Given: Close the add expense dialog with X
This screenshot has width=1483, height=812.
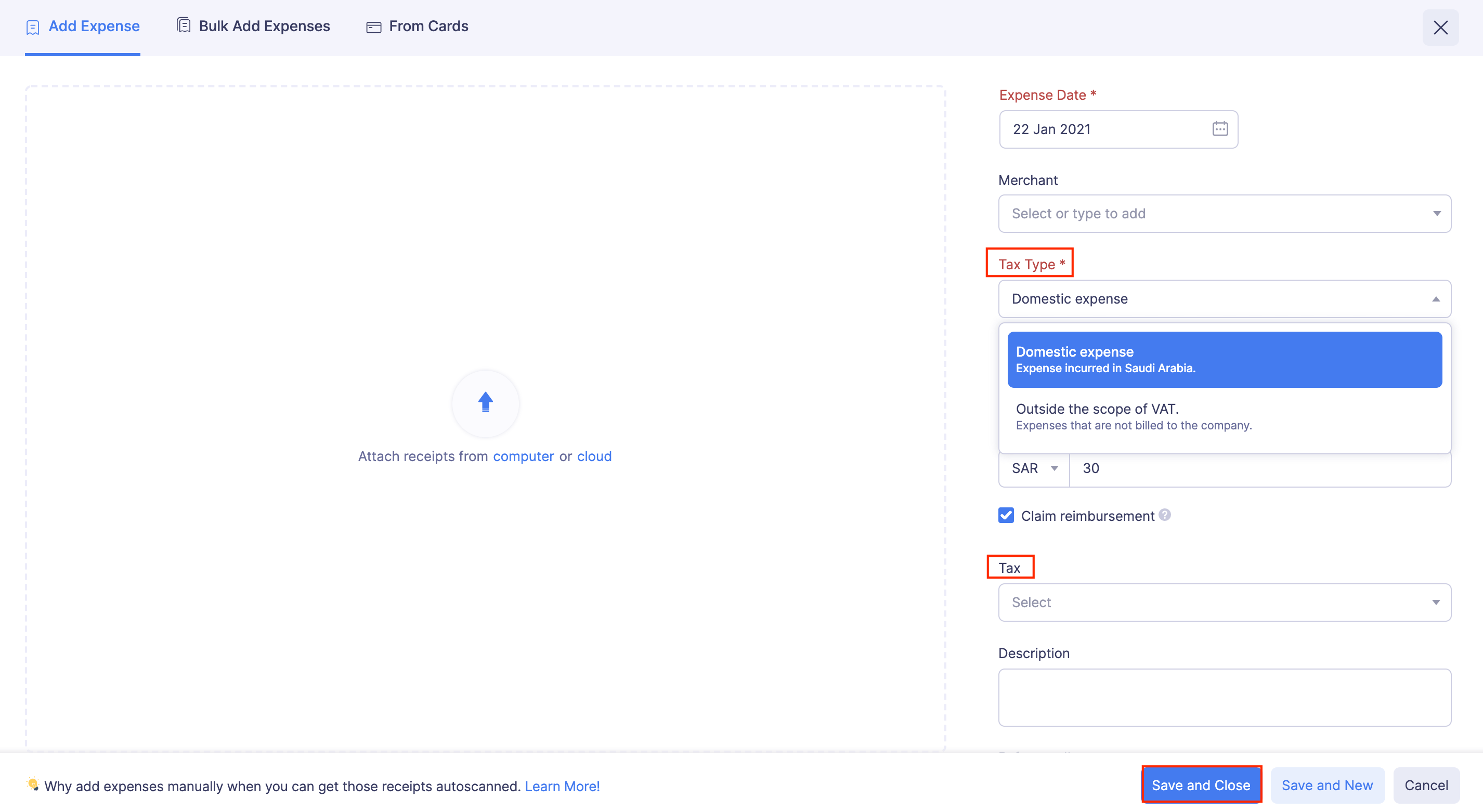Looking at the screenshot, I should (x=1440, y=28).
